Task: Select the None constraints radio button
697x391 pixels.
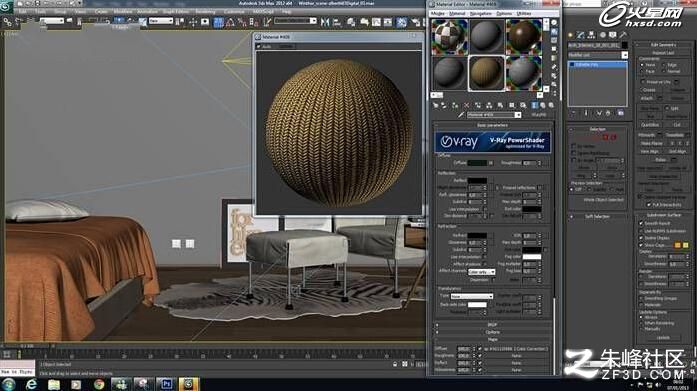Action: (642, 65)
